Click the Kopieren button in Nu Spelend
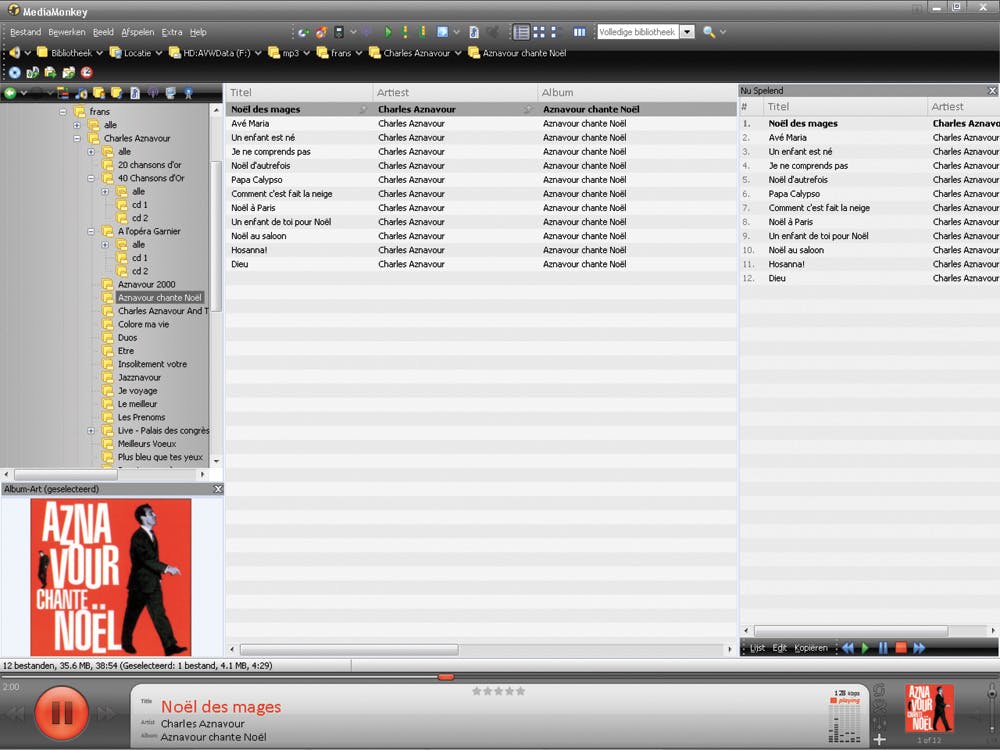 click(811, 648)
